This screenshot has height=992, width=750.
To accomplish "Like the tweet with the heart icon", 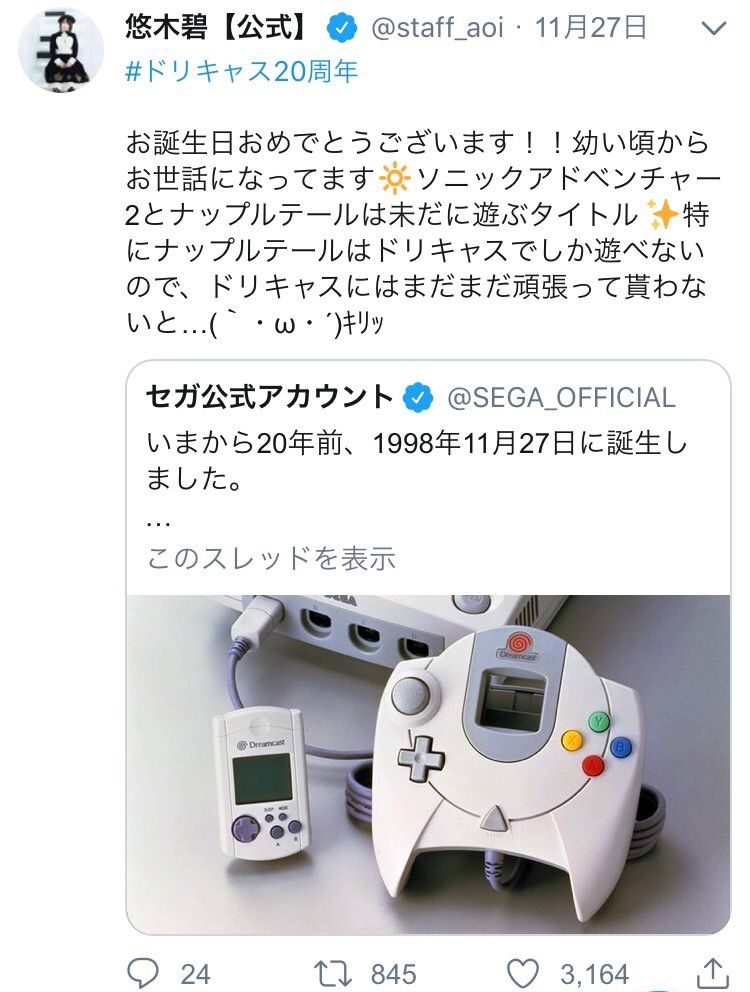I will click(x=523, y=973).
